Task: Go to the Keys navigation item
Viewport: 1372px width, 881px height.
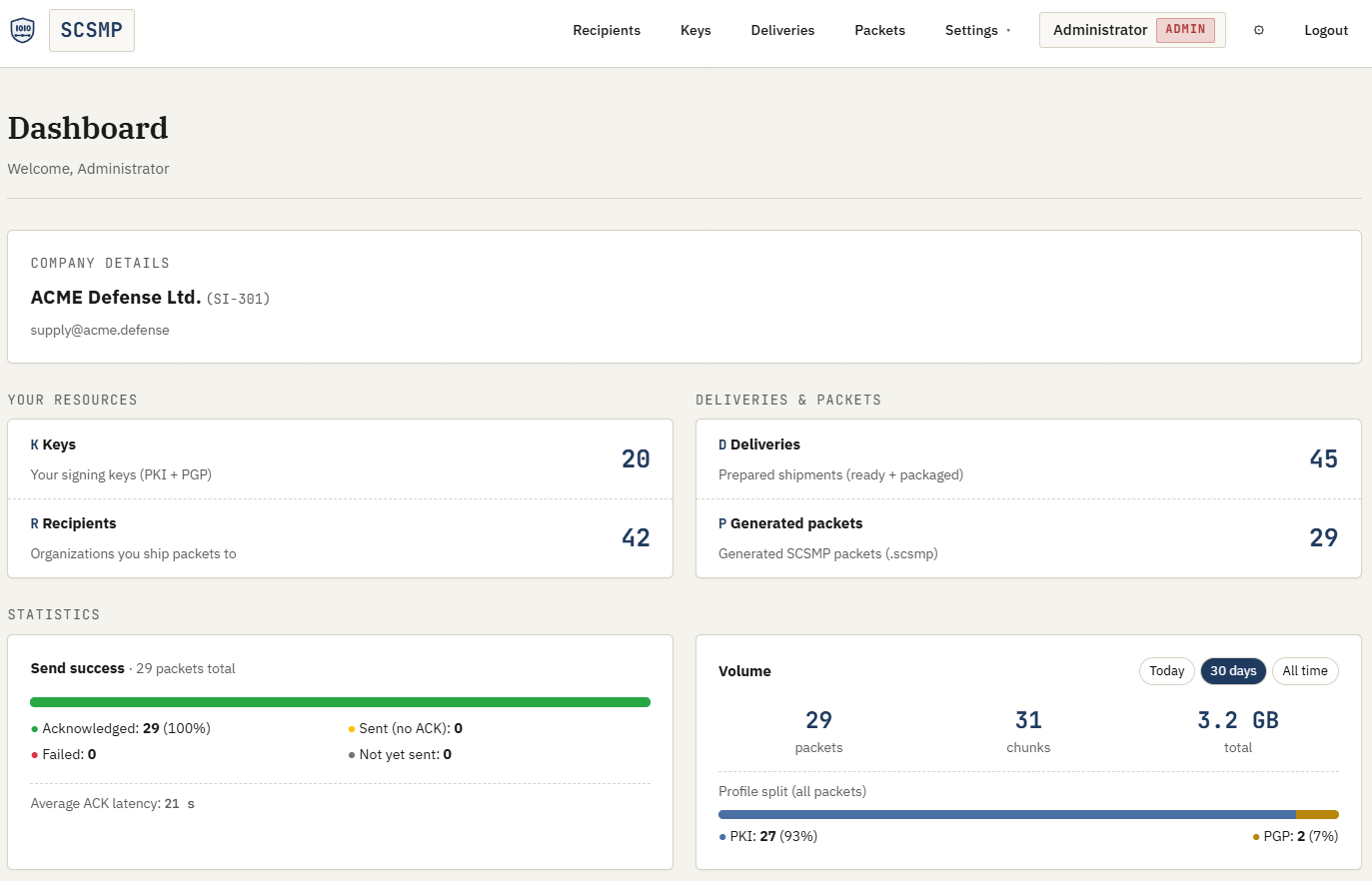Action: click(x=695, y=30)
